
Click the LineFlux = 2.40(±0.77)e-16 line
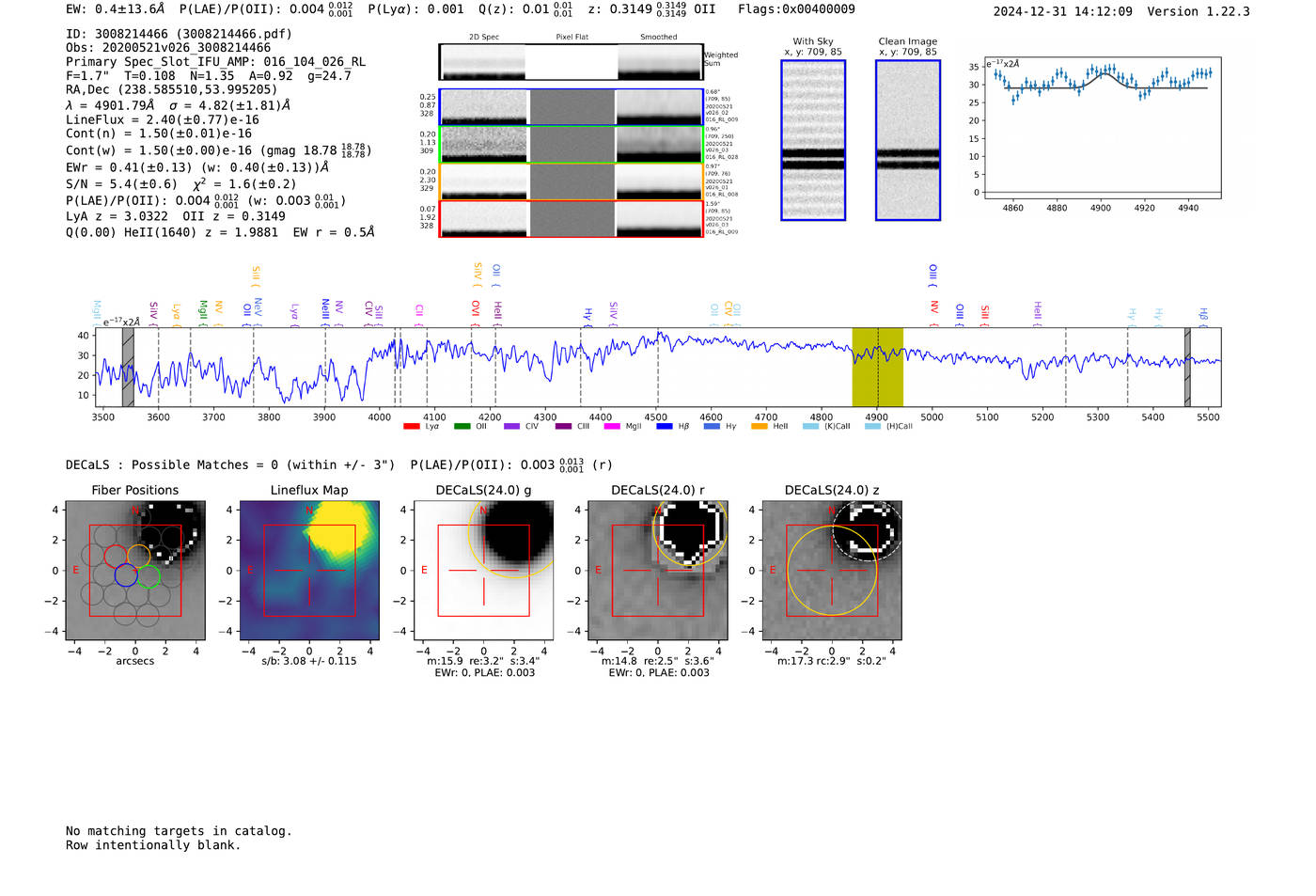point(163,120)
